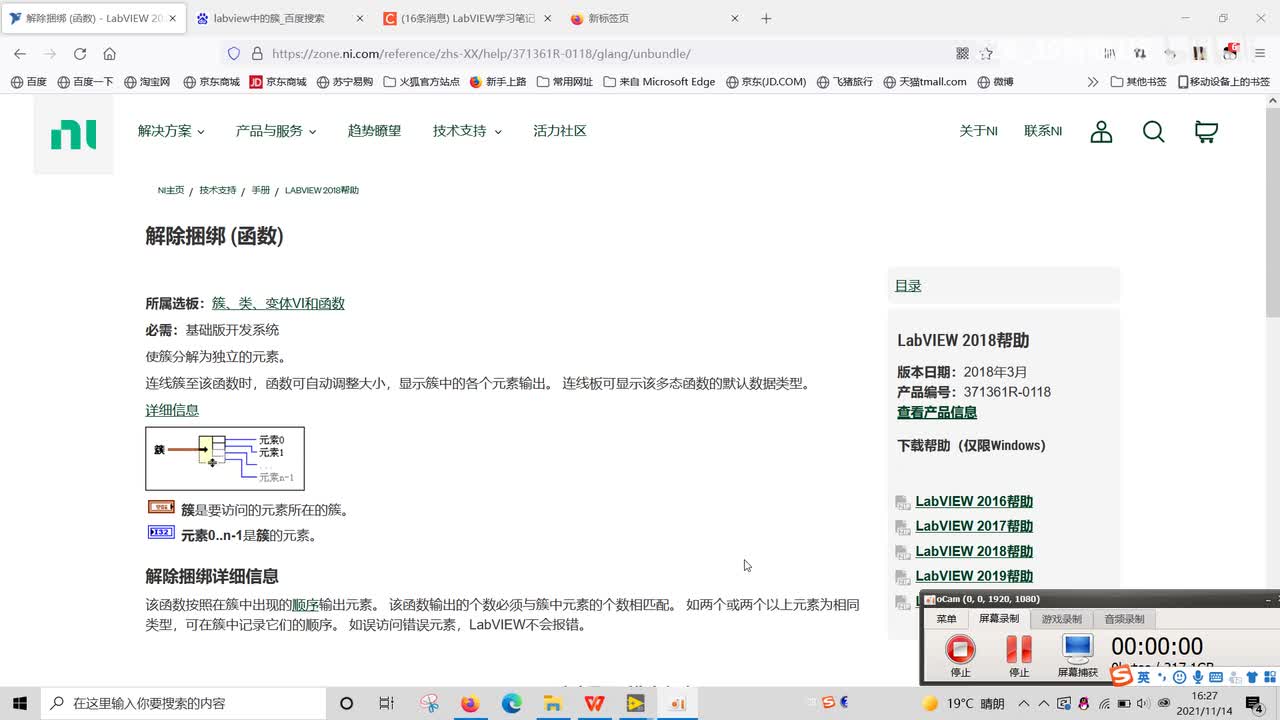Click the tracking protection shield icon

[234, 53]
